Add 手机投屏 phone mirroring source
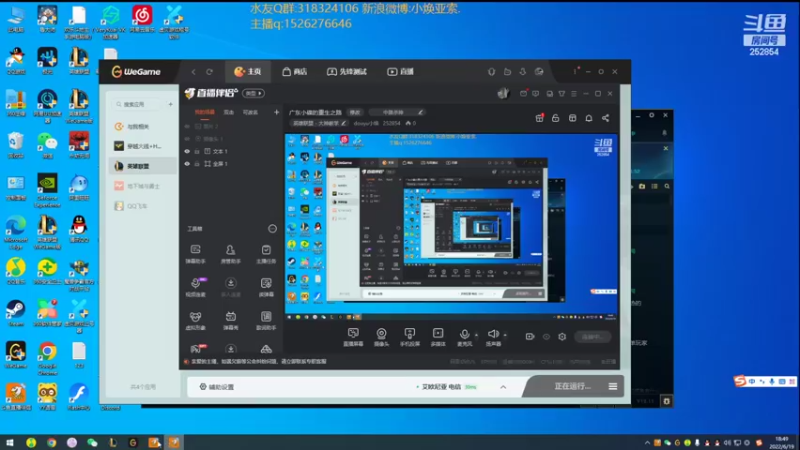Screen dimensions: 800x450 click(x=410, y=337)
